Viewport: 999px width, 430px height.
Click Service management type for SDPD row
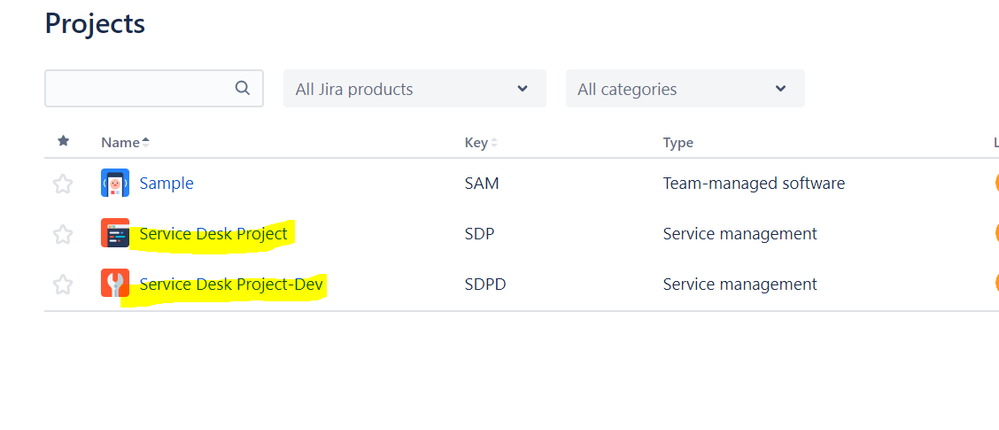click(x=740, y=284)
